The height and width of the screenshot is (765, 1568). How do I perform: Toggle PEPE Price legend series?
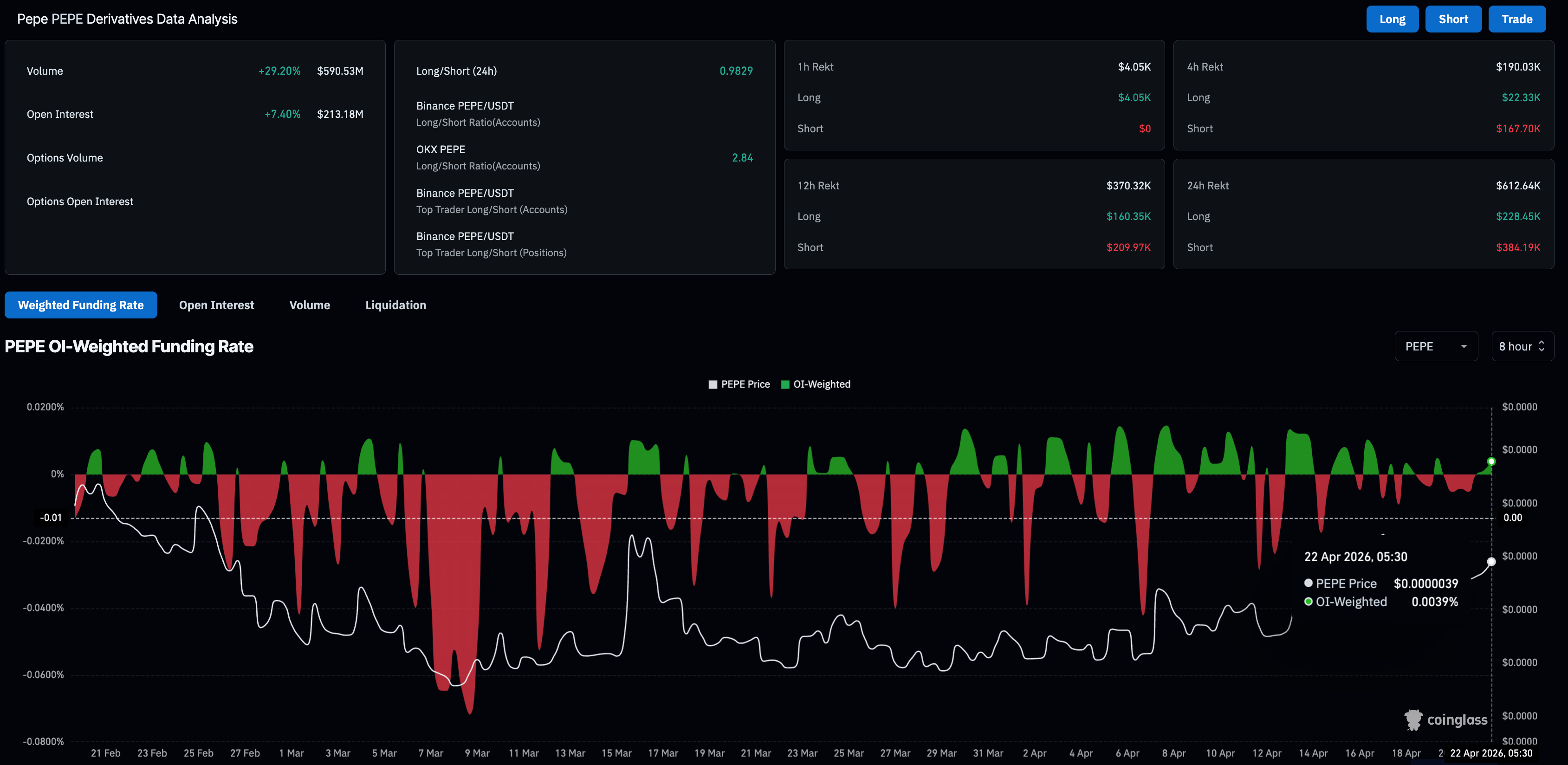[x=745, y=384]
